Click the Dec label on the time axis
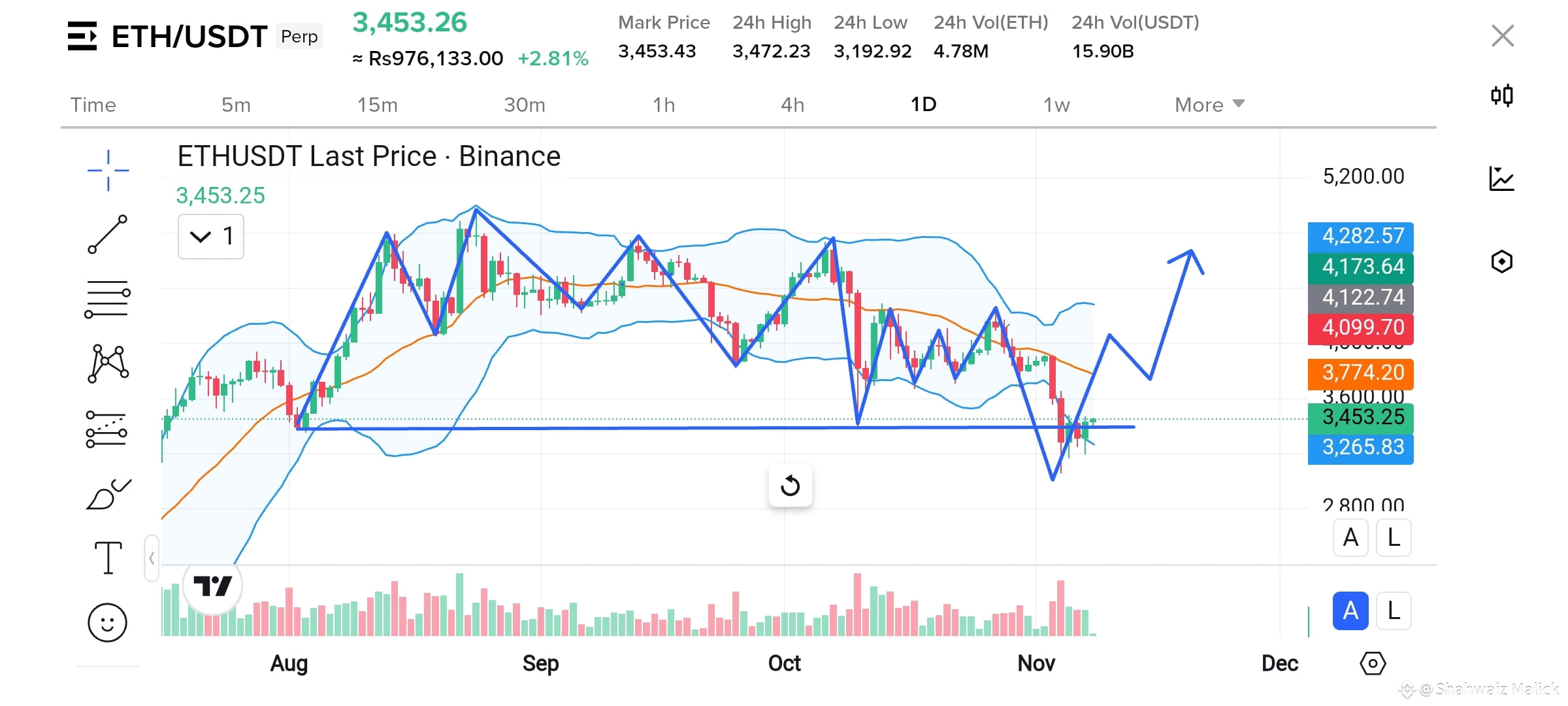 [x=1280, y=664]
